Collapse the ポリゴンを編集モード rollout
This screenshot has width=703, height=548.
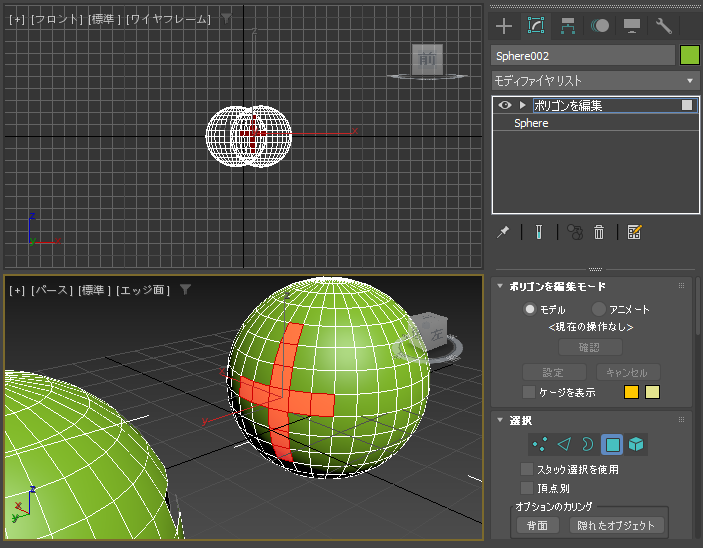(500, 286)
